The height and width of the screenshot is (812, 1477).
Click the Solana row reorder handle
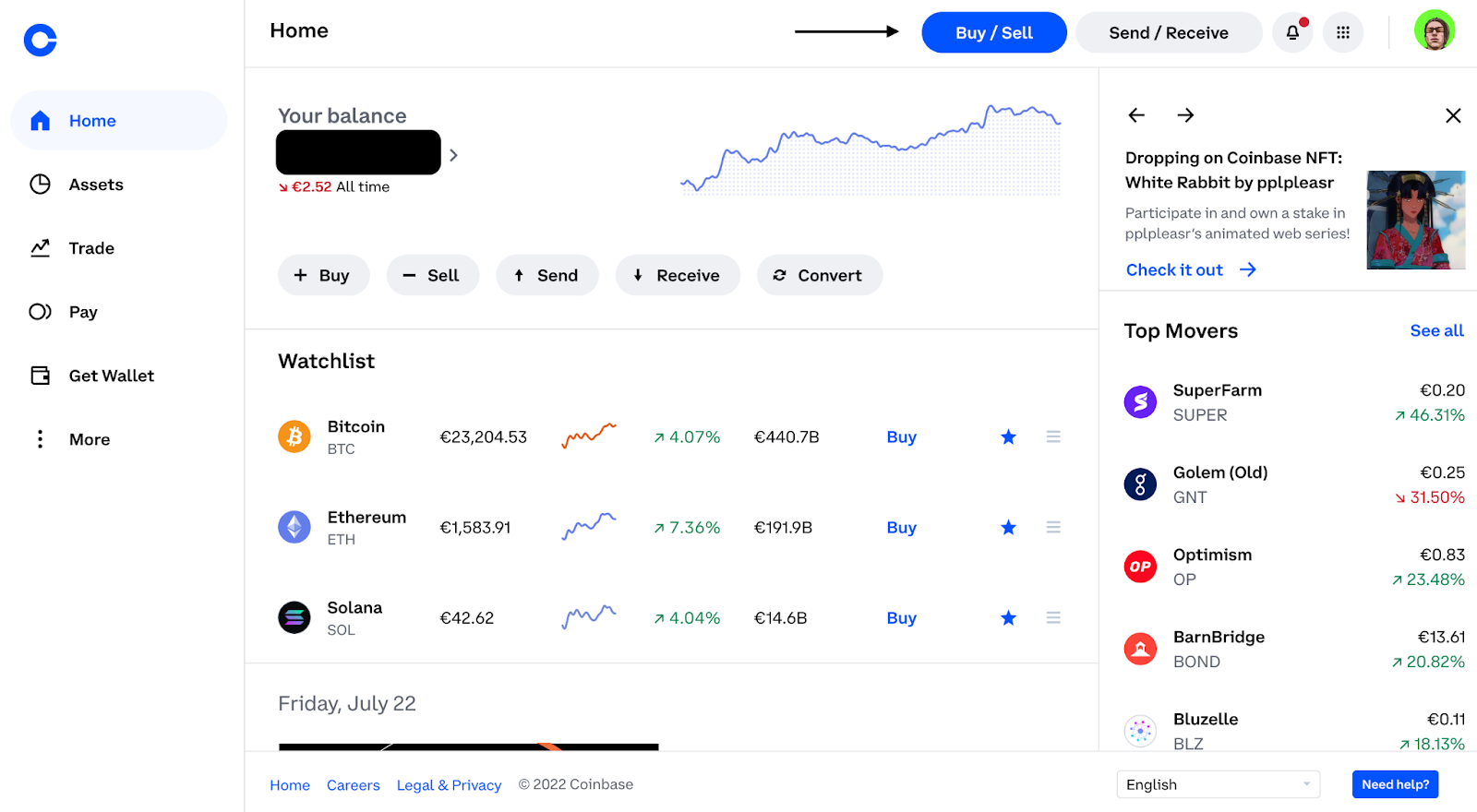pos(1053,617)
